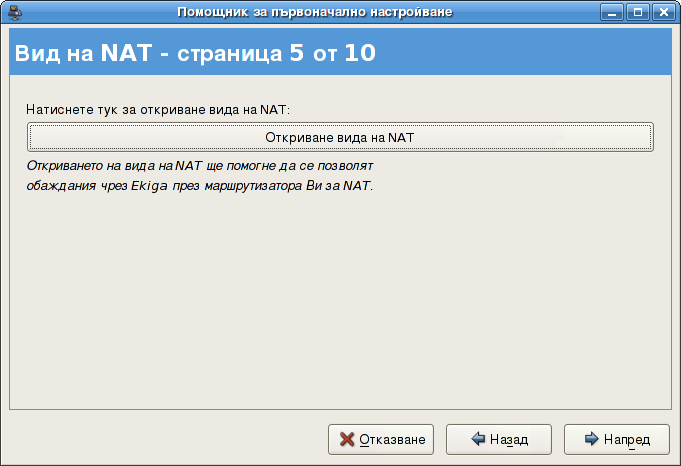Viewport: 681px width, 466px height.
Task: Click the right arrow icon on Напред
Action: tap(592, 439)
